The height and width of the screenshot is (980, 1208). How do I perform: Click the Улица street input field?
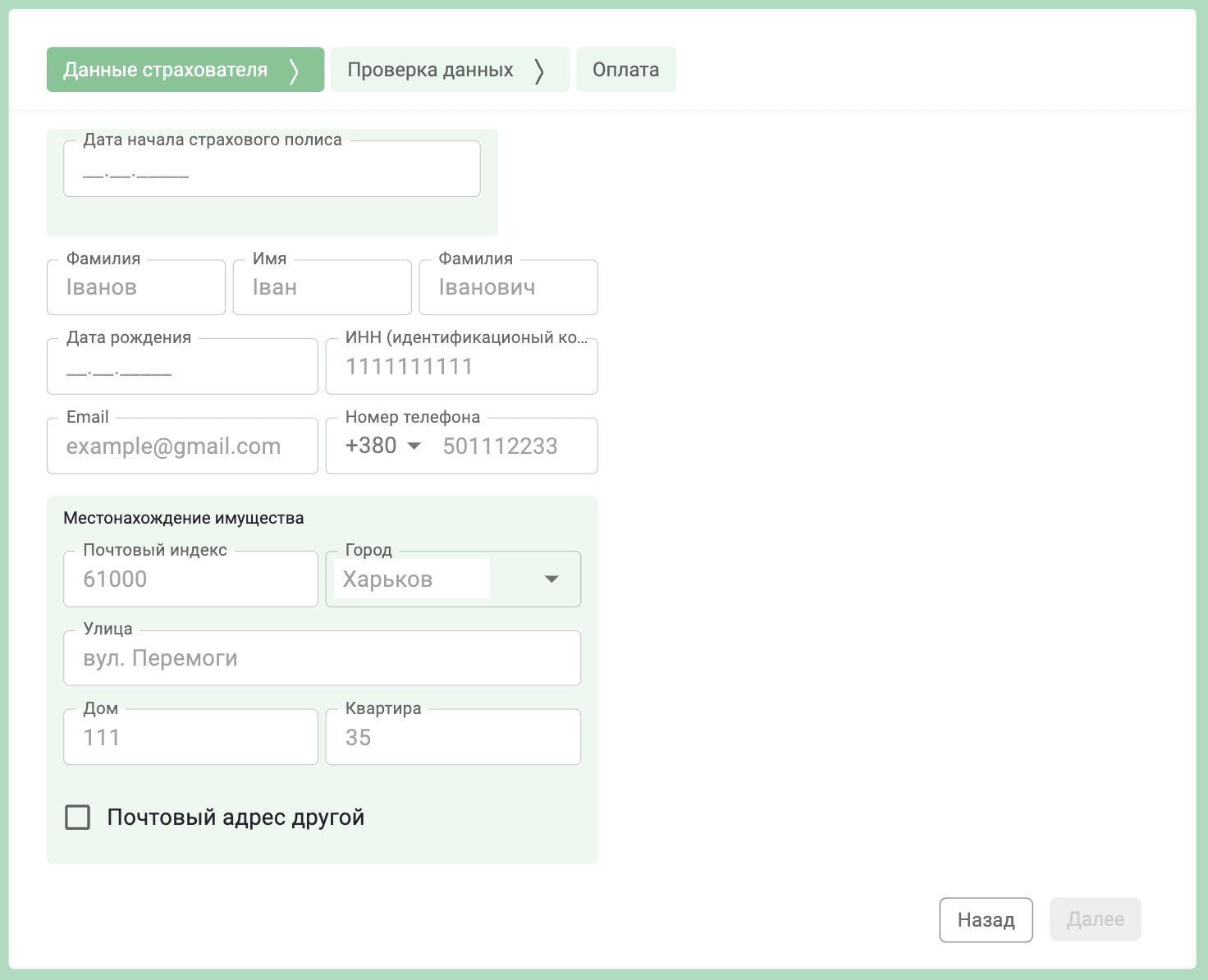click(322, 659)
